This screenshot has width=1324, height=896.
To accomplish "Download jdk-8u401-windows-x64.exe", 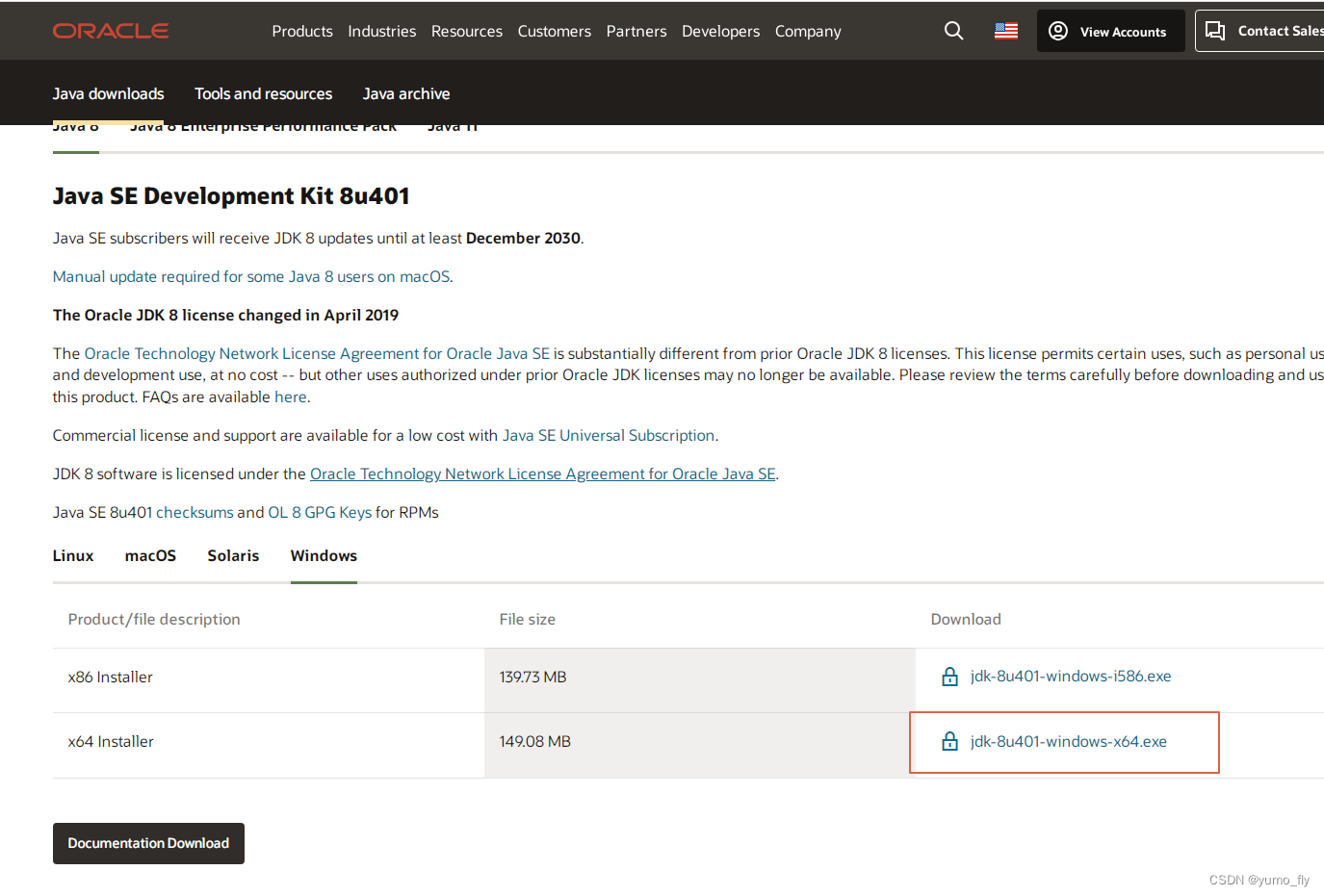I will tap(1069, 741).
